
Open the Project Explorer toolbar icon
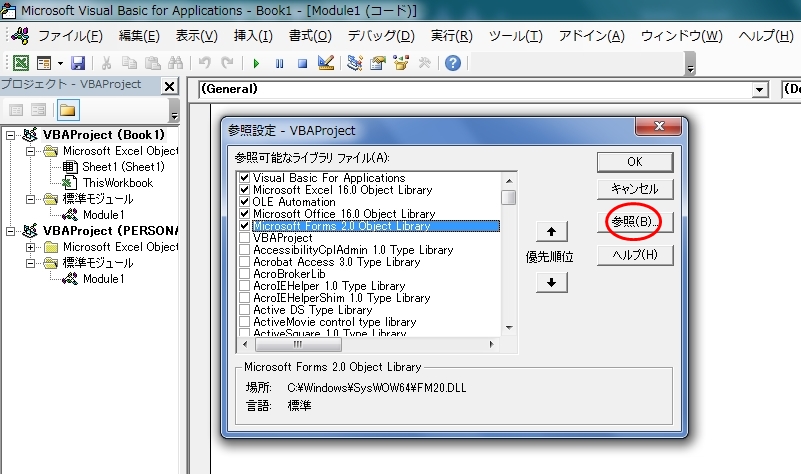(354, 63)
